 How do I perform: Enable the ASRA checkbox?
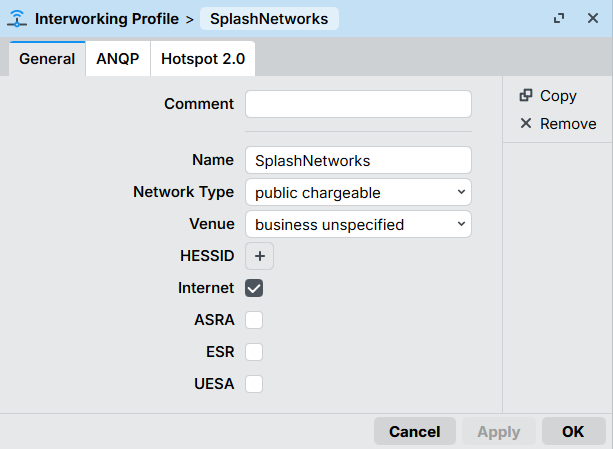254,320
